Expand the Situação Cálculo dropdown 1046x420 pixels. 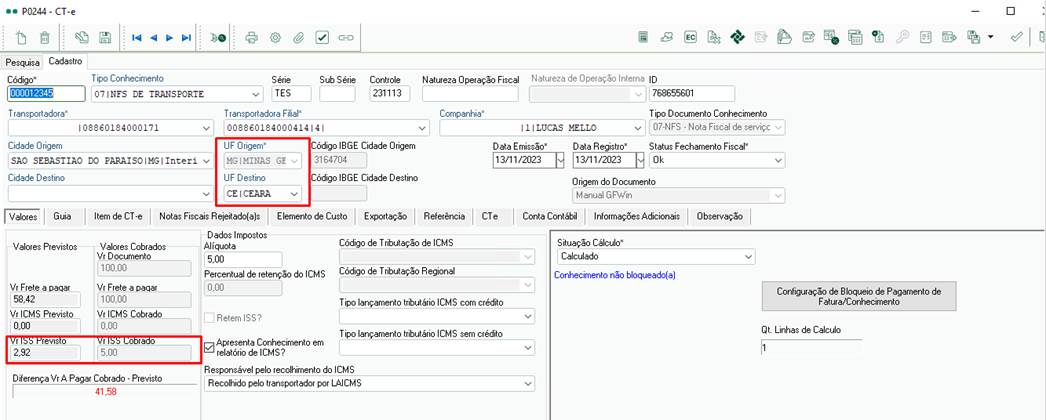(x=747, y=257)
